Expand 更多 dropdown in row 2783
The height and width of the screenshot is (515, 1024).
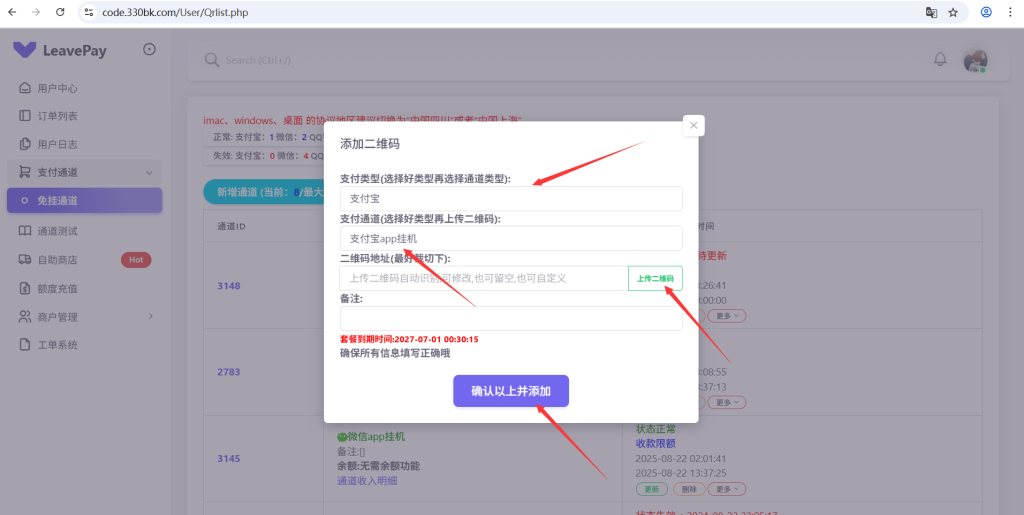[x=727, y=402]
